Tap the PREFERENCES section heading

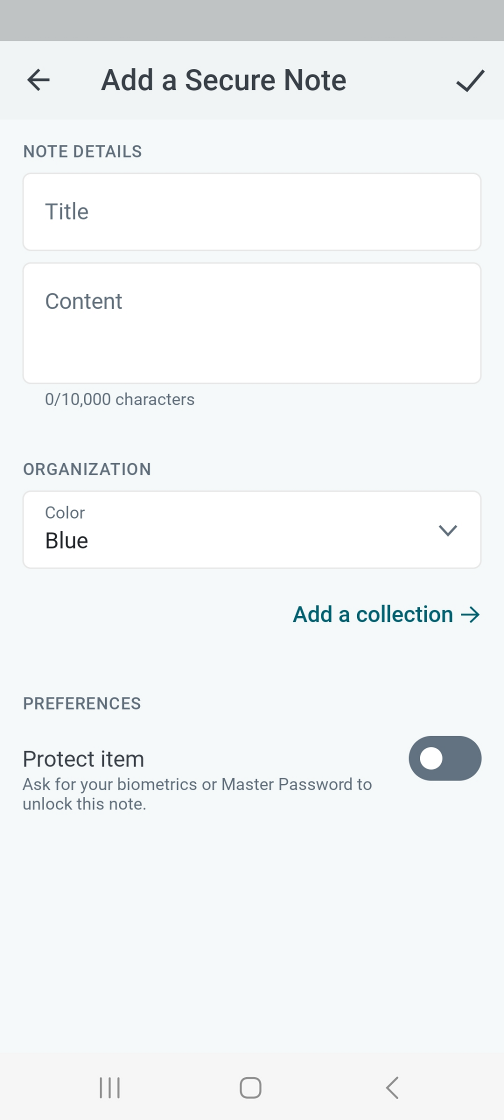pyautogui.click(x=82, y=704)
